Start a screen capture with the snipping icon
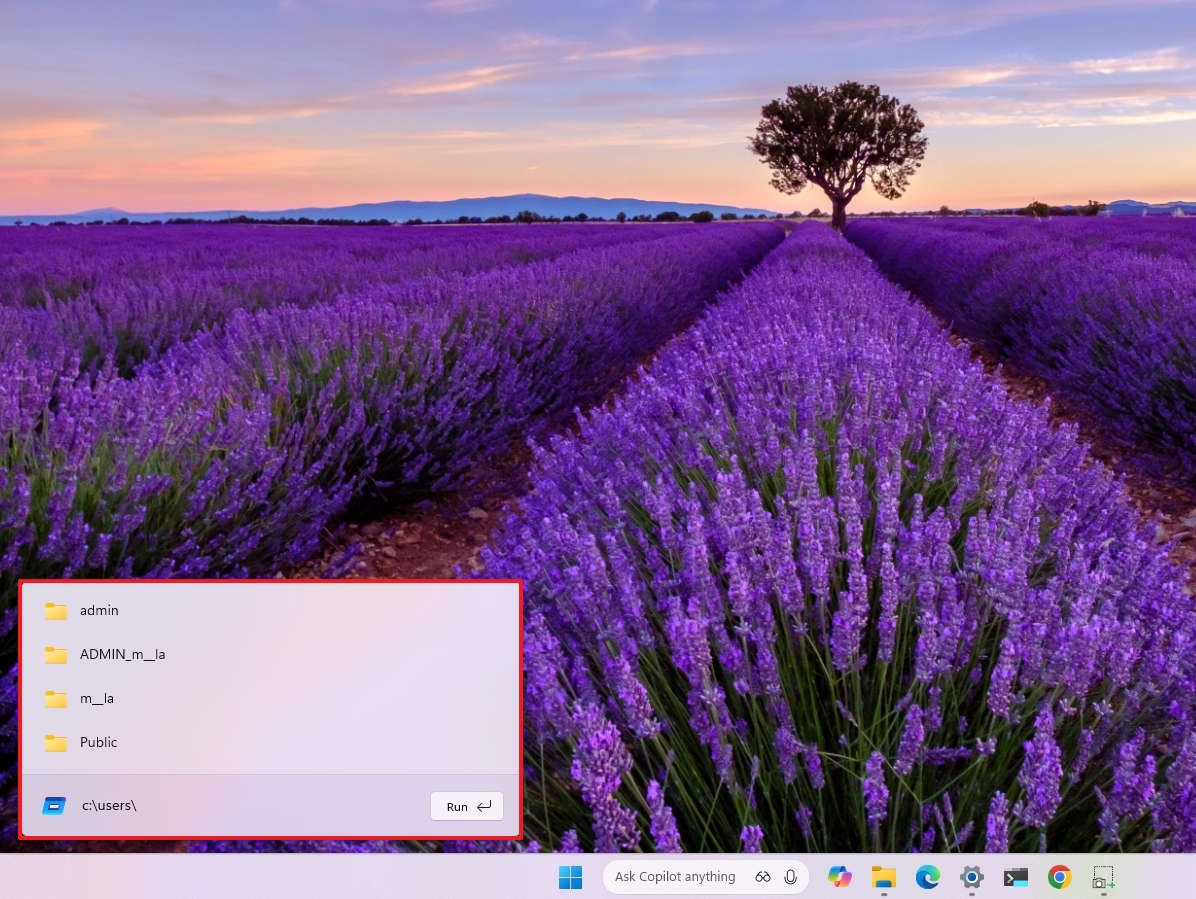The width and height of the screenshot is (1196, 899). coord(1103,877)
